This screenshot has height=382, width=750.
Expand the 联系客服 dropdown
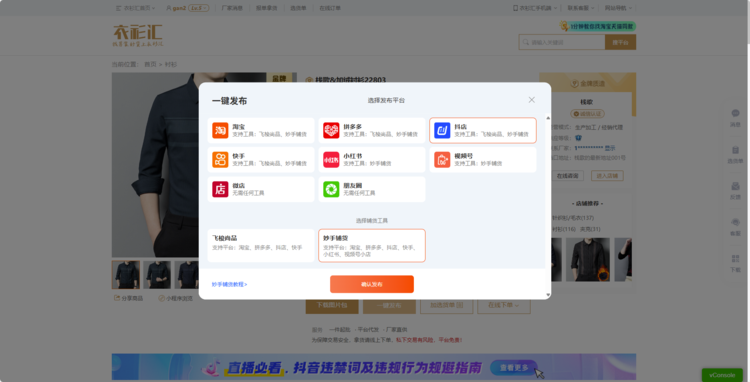point(581,8)
